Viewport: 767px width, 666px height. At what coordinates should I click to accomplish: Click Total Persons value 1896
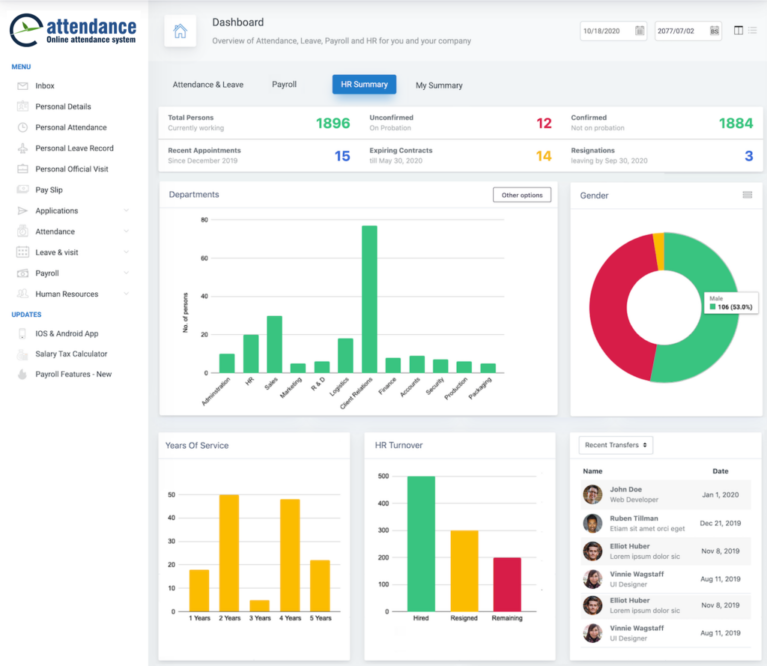point(333,123)
